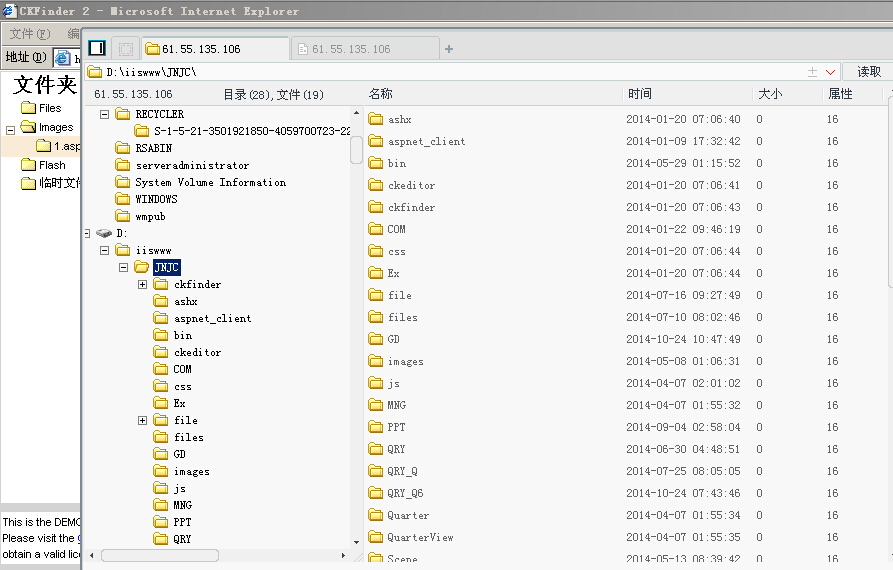Screen dimensions: 893x570
Task: Open the path history dropdown arrow
Action: [830, 72]
